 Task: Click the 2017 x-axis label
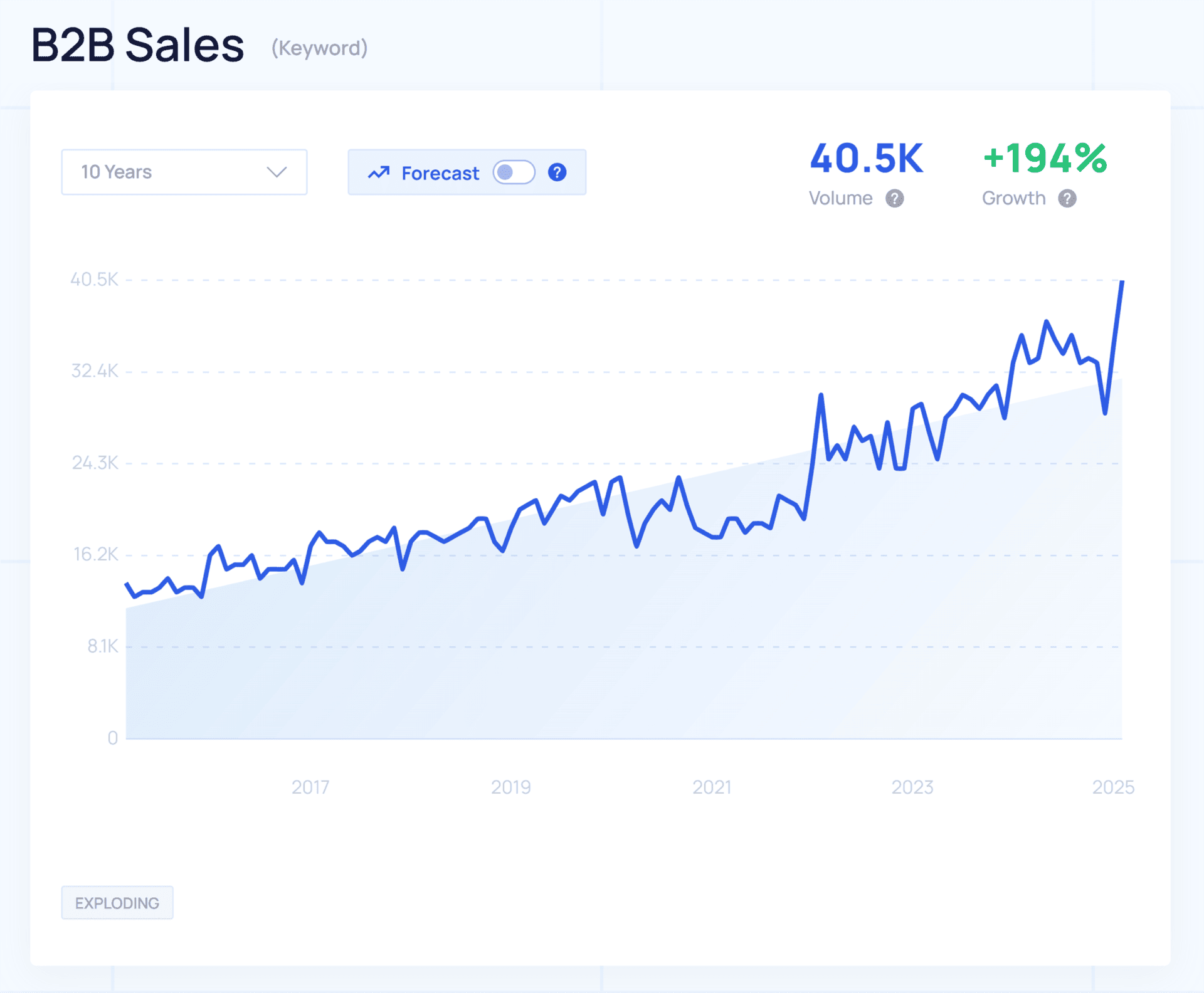pyautogui.click(x=310, y=787)
